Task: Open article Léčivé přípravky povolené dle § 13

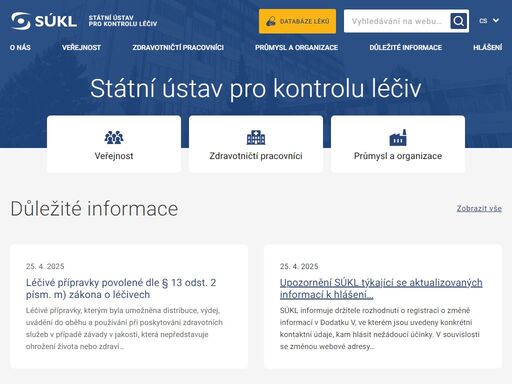Action: [121, 288]
